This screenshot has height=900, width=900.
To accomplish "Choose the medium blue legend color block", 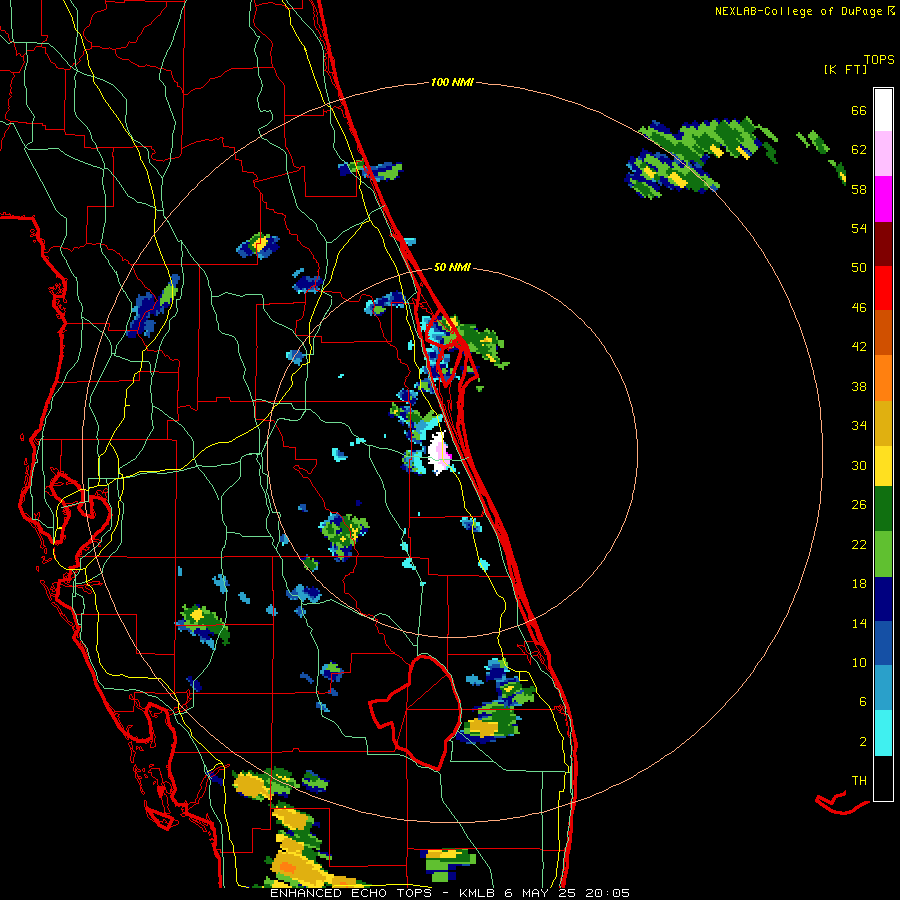I will point(883,643).
